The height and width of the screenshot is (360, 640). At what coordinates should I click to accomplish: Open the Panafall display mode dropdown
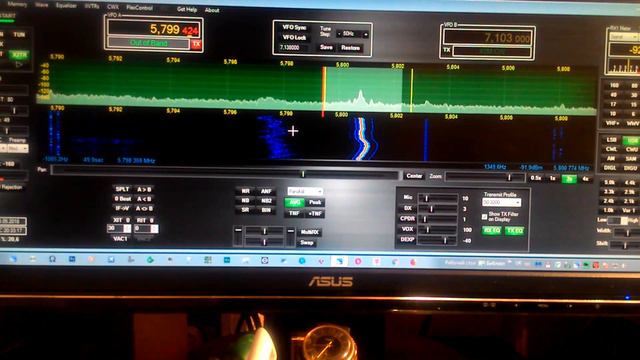tap(305, 191)
